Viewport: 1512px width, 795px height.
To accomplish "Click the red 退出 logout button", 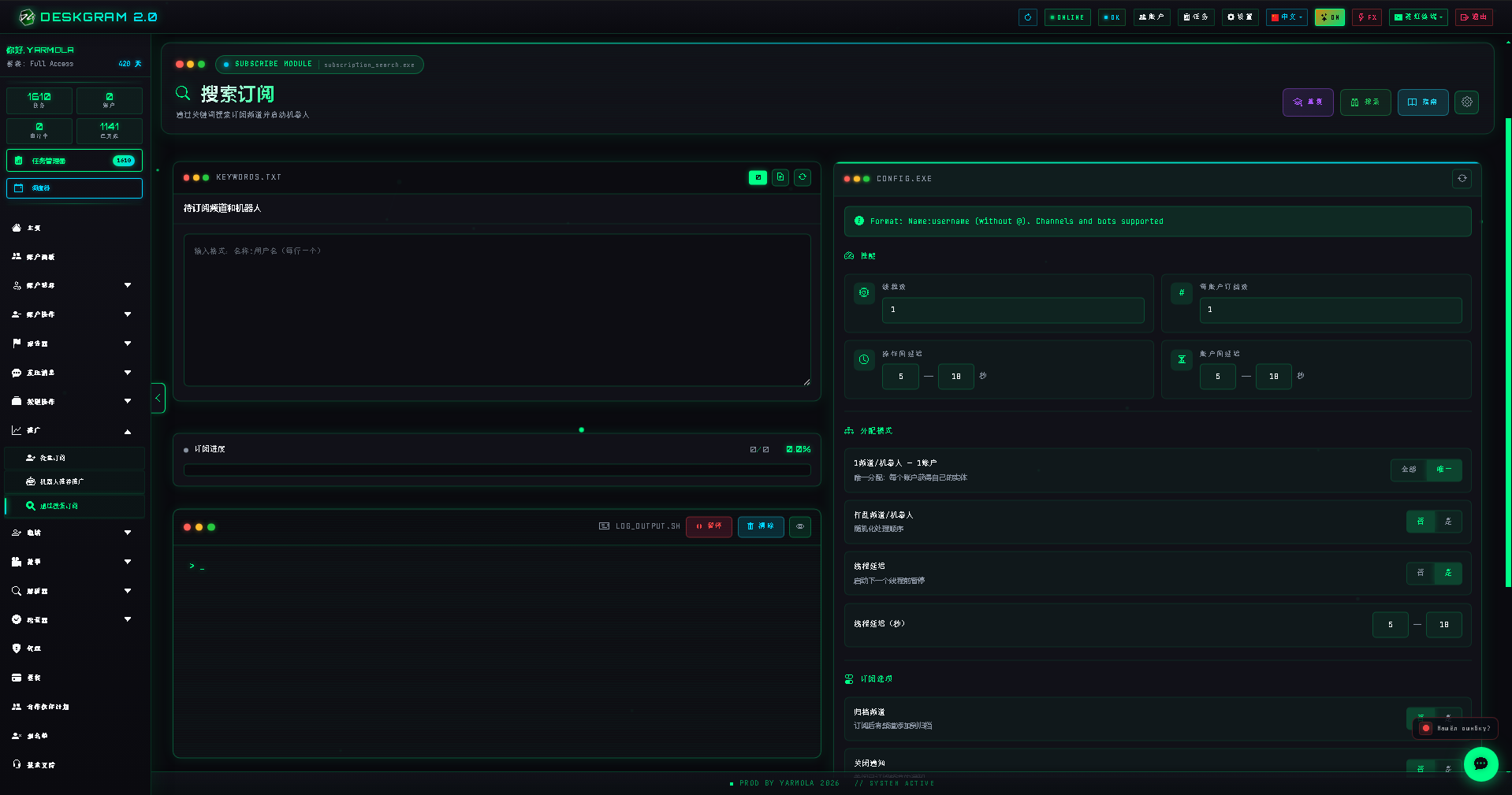I will point(1474,17).
